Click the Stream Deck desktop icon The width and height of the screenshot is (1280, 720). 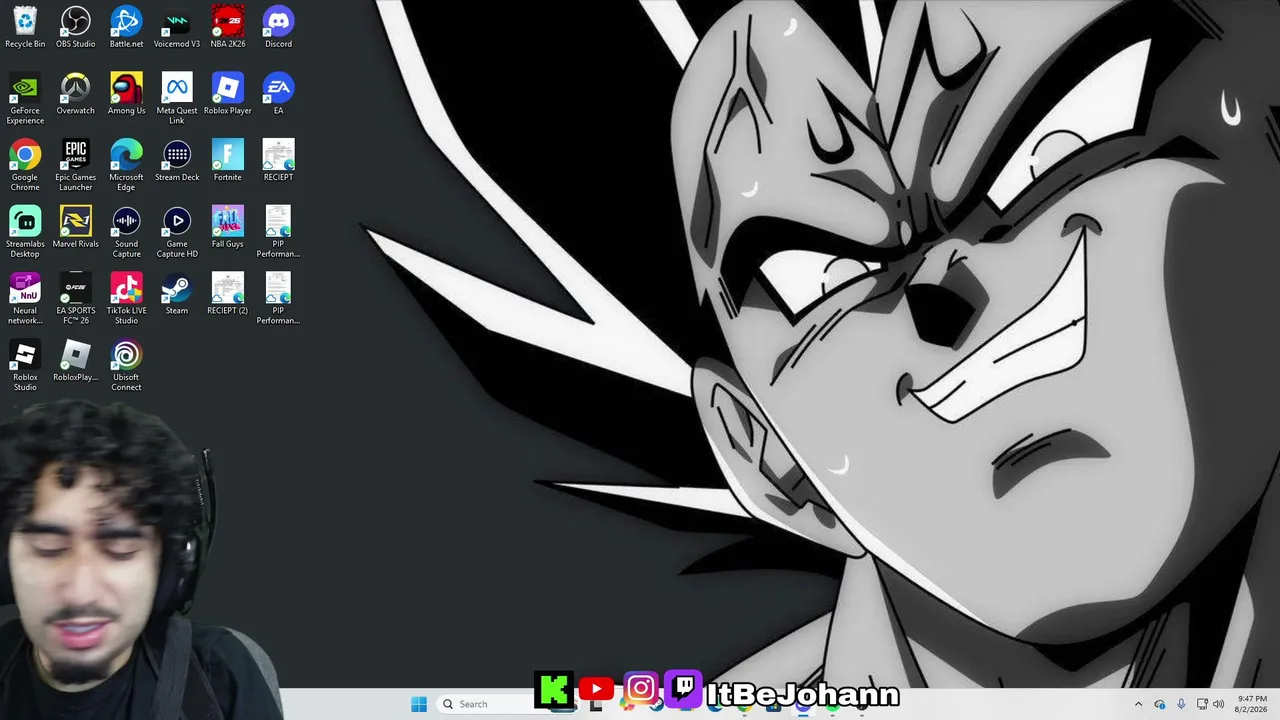click(x=177, y=161)
